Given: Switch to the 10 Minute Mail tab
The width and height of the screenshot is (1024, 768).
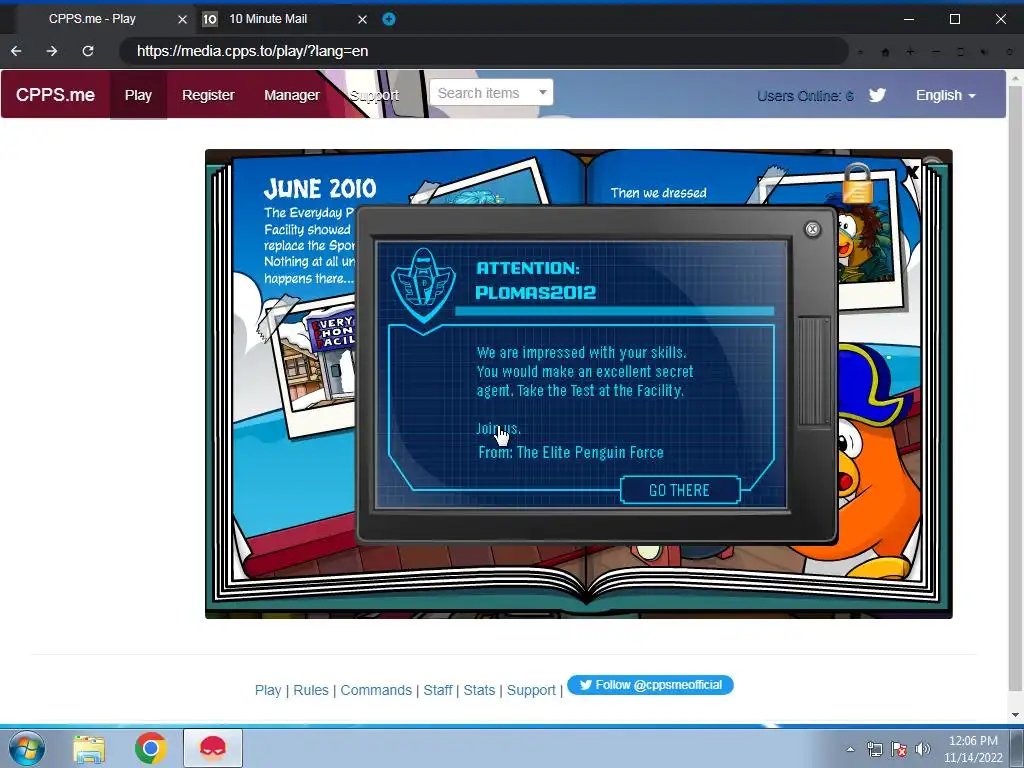Looking at the screenshot, I should [268, 19].
